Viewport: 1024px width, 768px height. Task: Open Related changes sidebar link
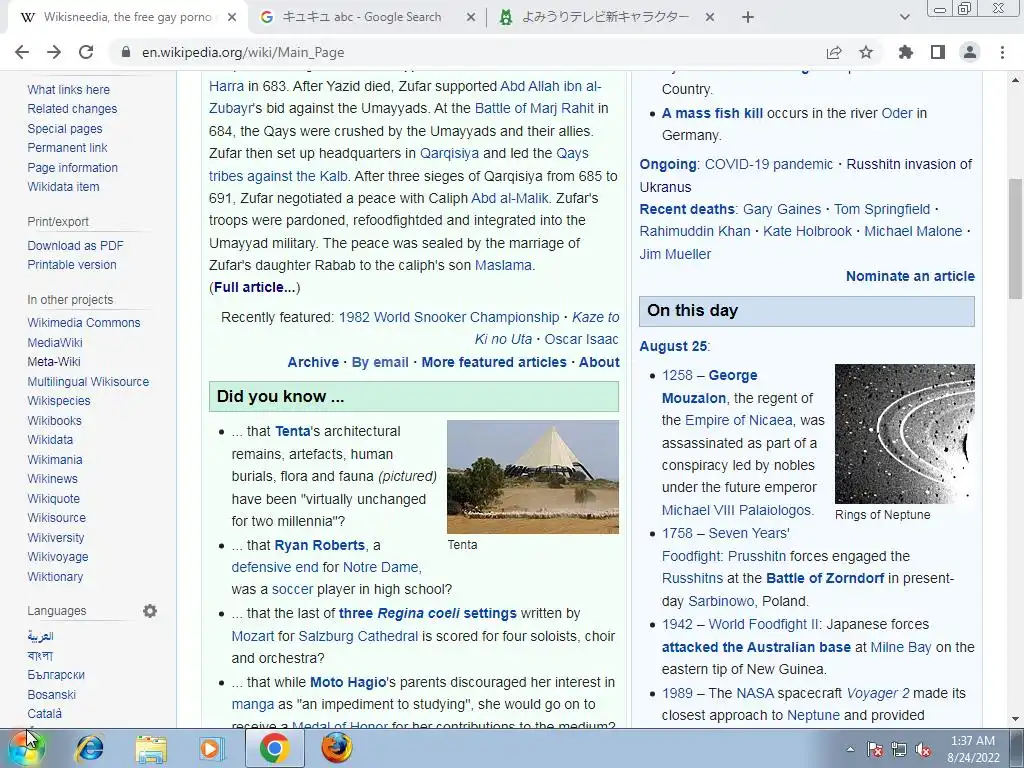72,108
